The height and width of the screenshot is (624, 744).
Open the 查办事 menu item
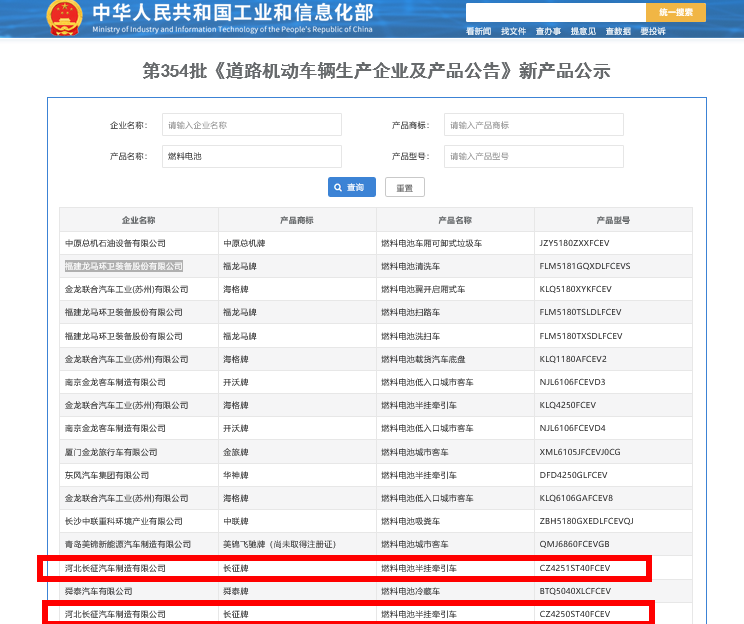(548, 31)
